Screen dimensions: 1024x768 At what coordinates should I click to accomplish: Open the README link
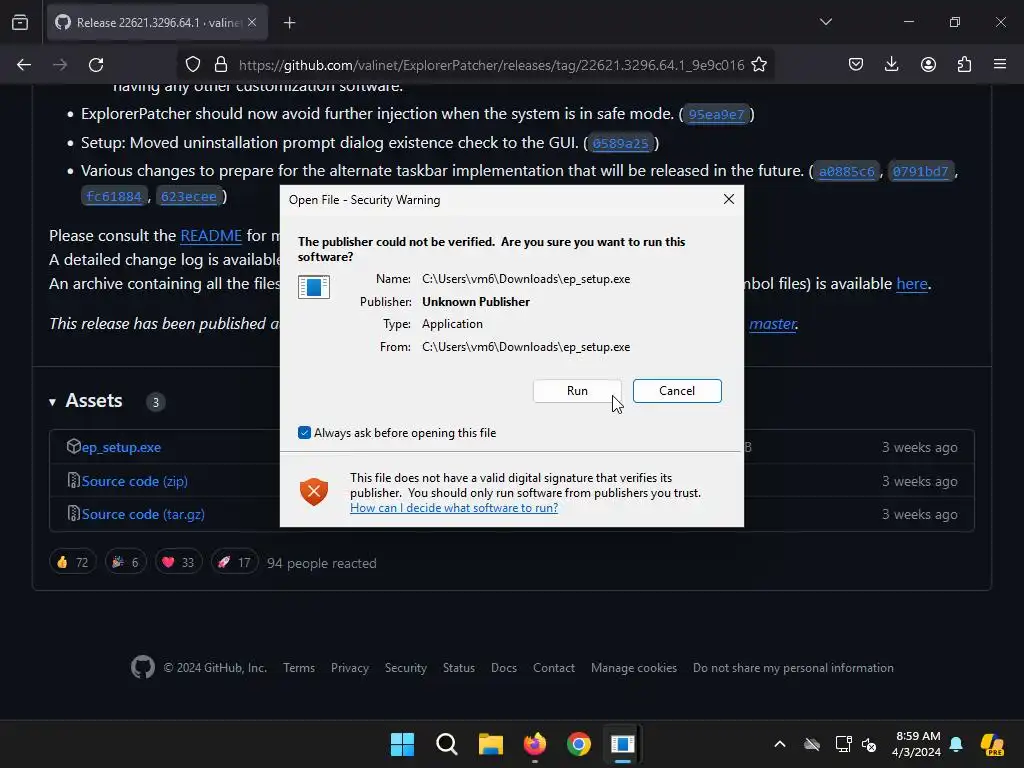211,235
